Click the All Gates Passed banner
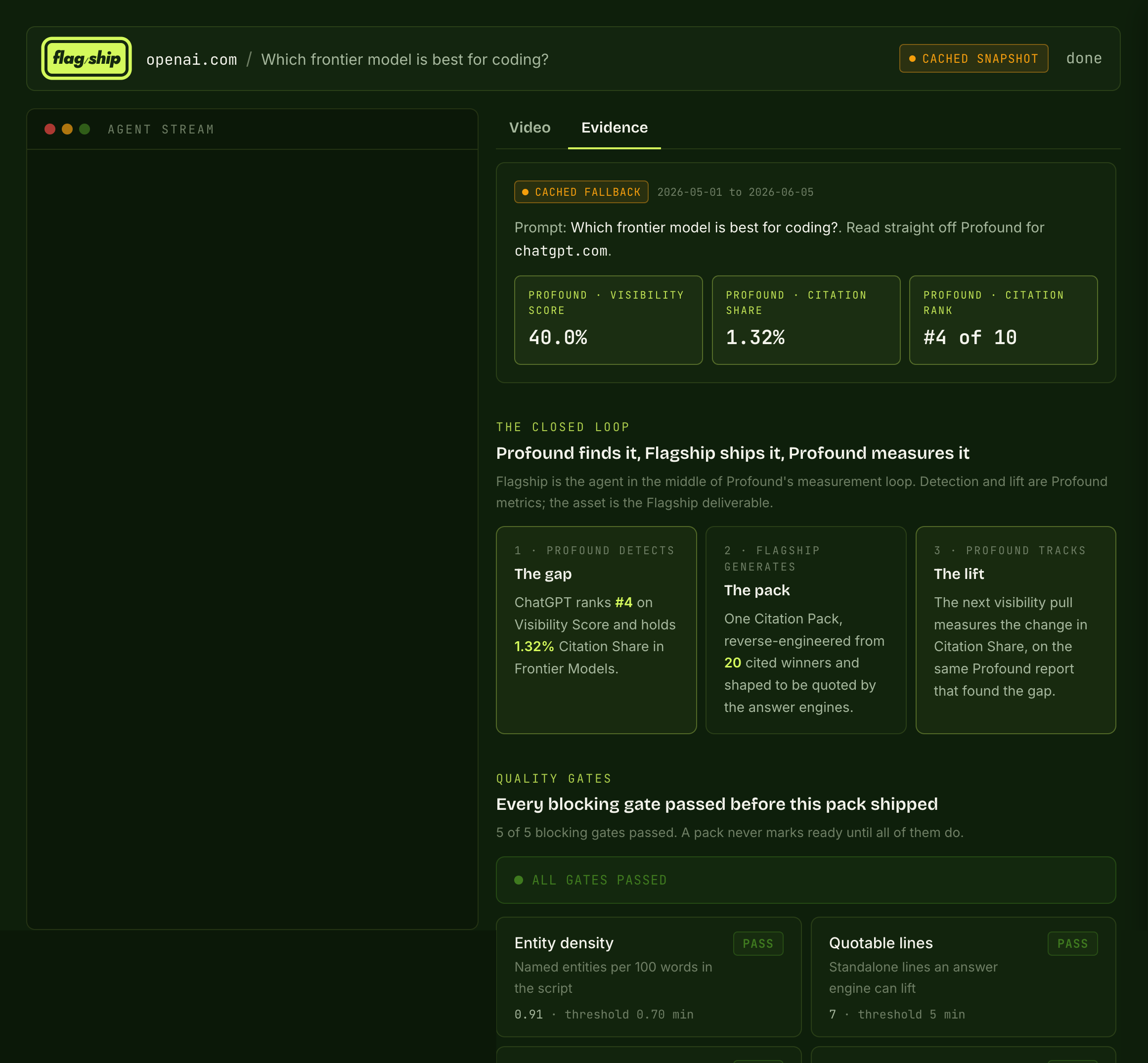Viewport: 1148px width, 1063px height. pyautogui.click(x=806, y=880)
